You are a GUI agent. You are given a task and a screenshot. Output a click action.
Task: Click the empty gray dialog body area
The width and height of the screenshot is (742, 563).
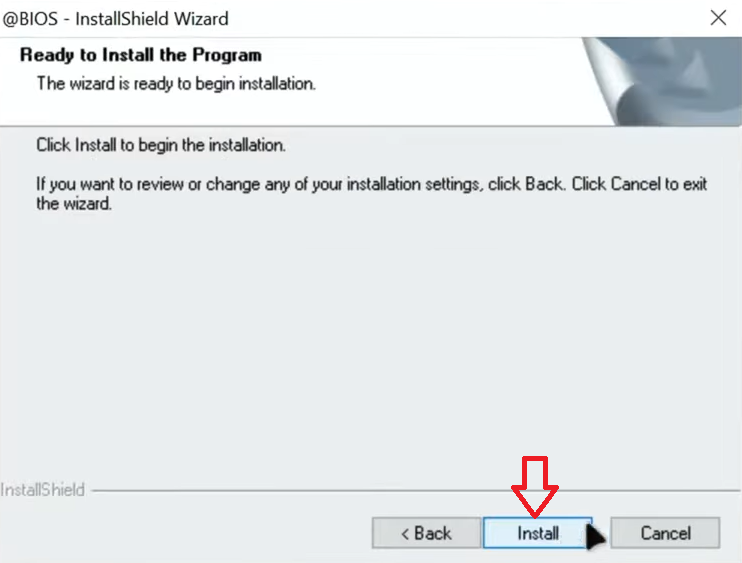[371, 341]
